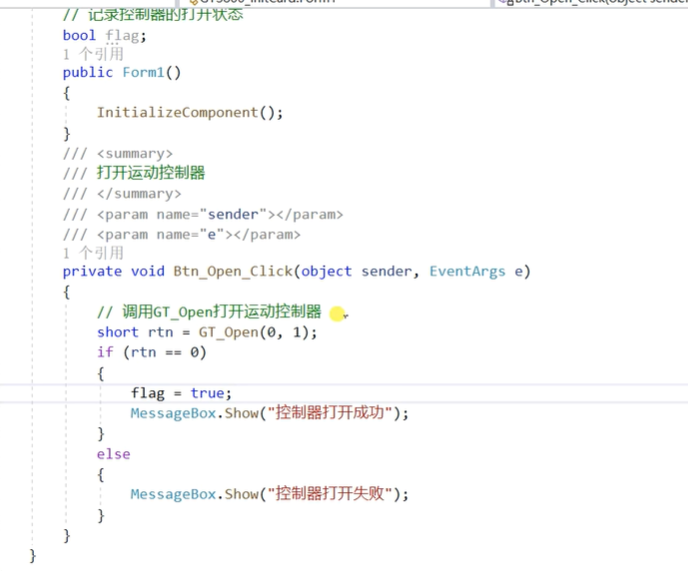Click the '/// <summary>' opening doc tag

118,154
